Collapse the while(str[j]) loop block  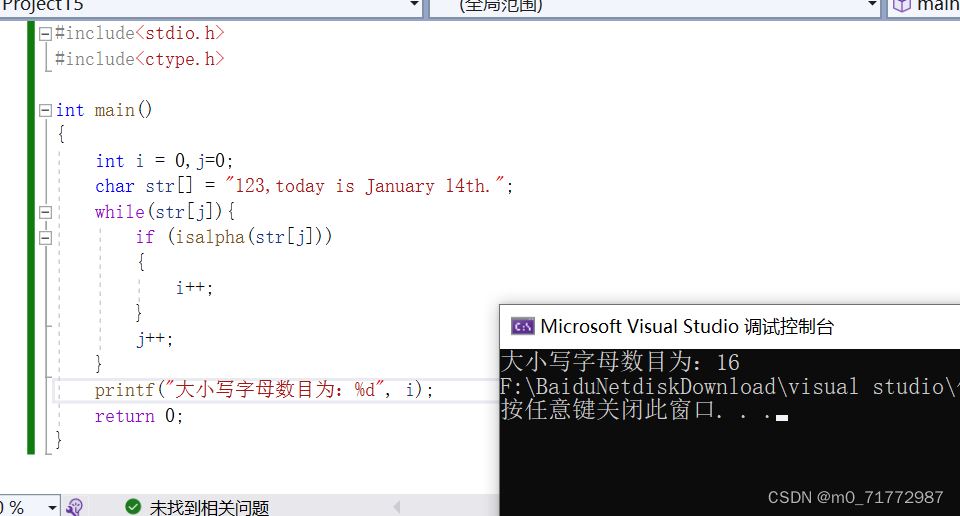pos(45,212)
